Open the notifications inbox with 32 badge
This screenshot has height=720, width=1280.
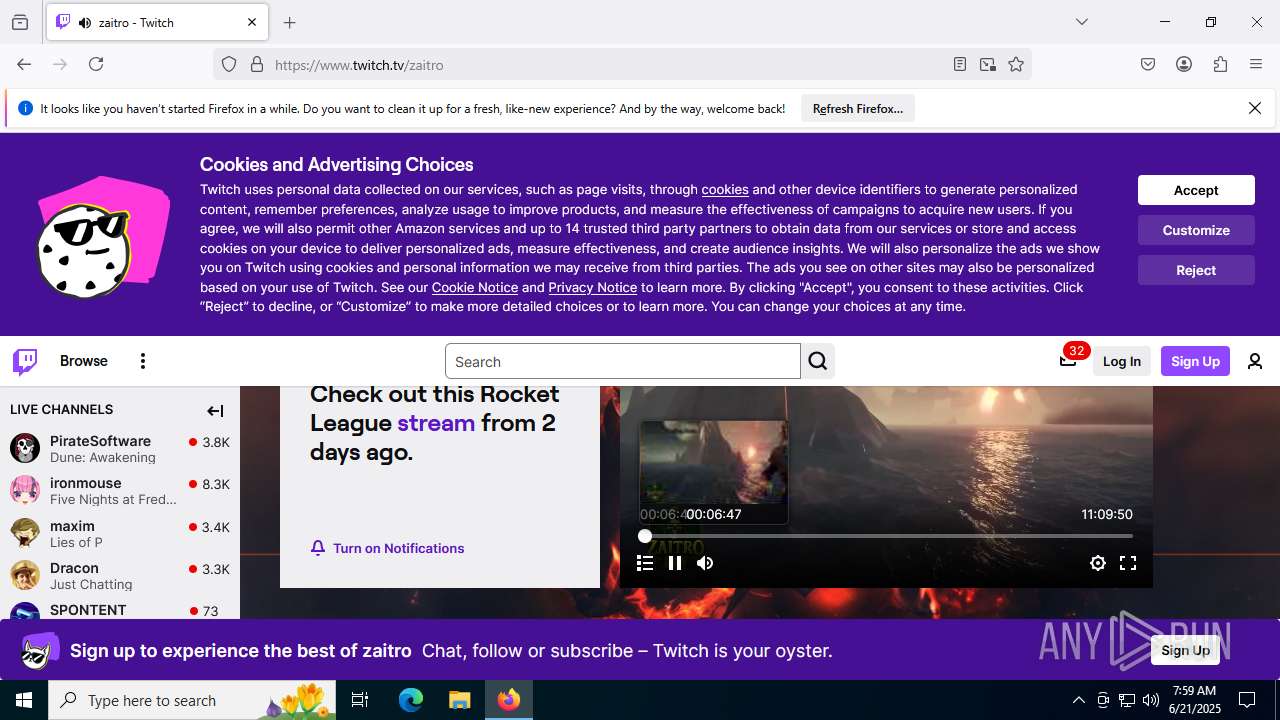point(1068,361)
